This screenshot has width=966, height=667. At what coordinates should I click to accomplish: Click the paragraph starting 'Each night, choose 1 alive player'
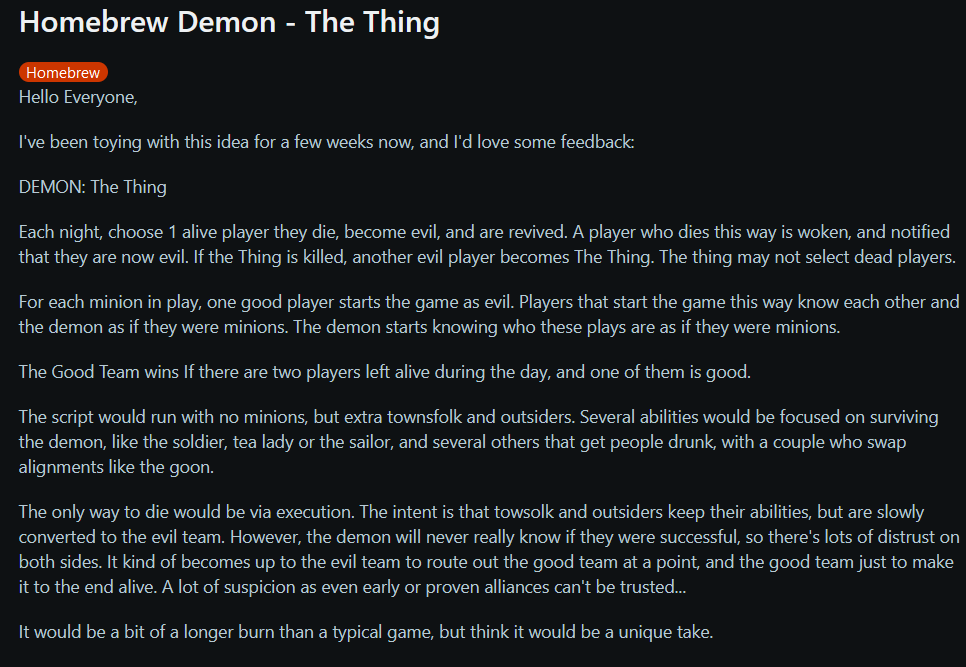[x=487, y=245]
